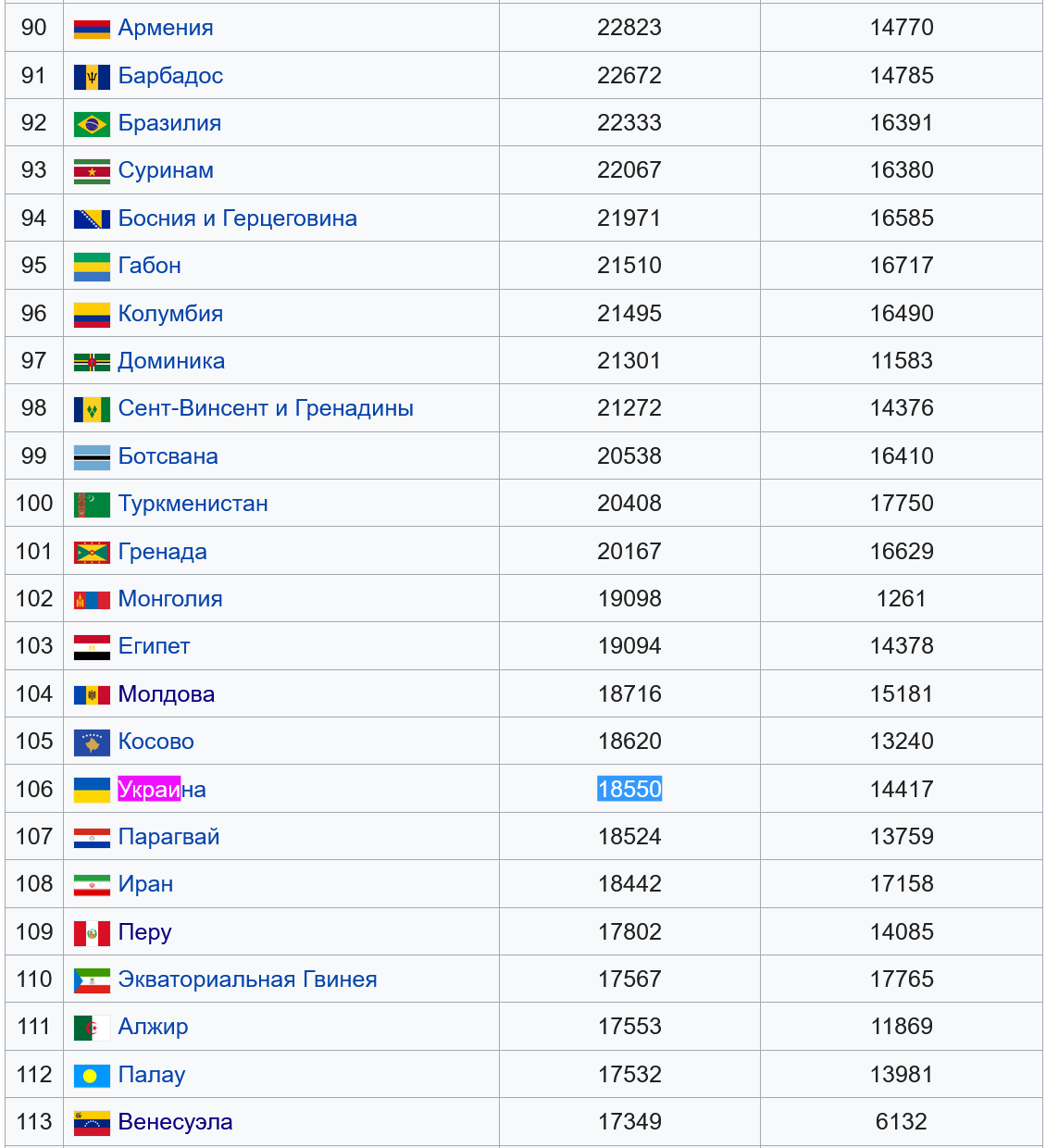Open the Сент-Винсент и Гренадины link
The image size is (1046, 1148).
[266, 408]
